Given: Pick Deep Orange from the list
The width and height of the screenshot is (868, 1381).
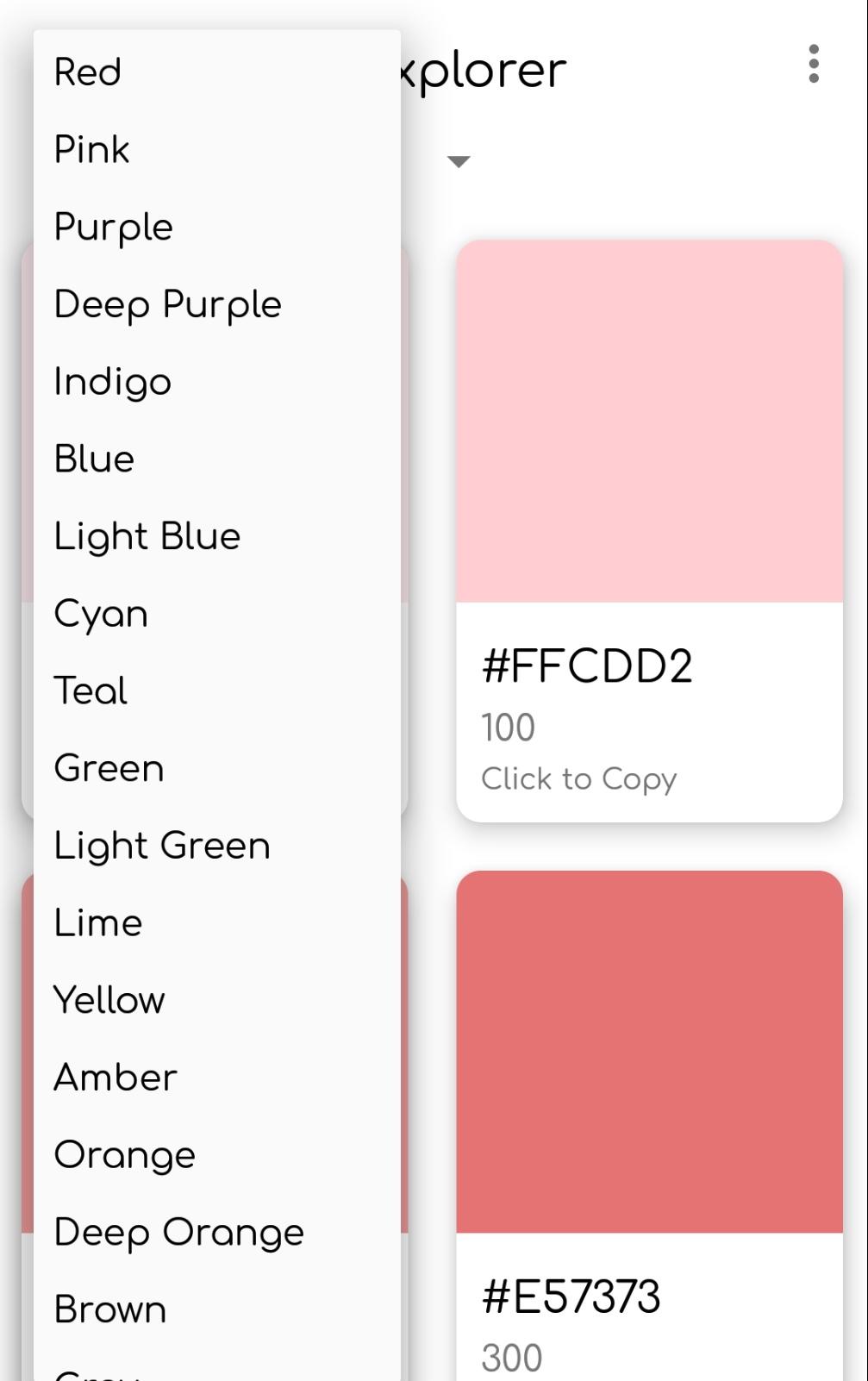Looking at the screenshot, I should pyautogui.click(x=179, y=1232).
